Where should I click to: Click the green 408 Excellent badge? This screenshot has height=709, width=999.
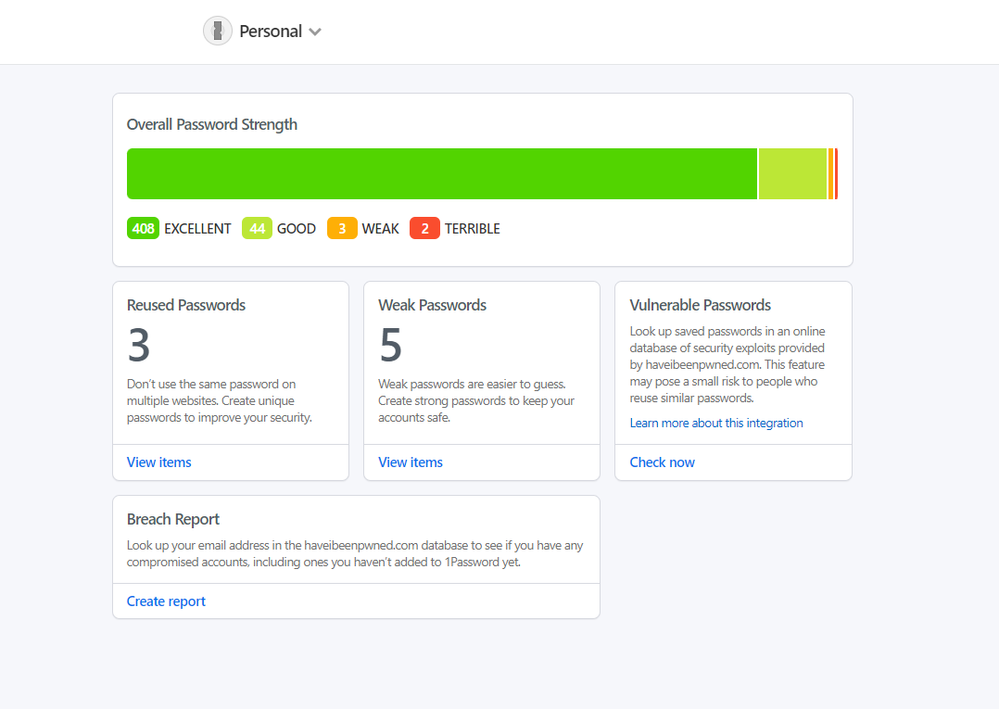(143, 229)
